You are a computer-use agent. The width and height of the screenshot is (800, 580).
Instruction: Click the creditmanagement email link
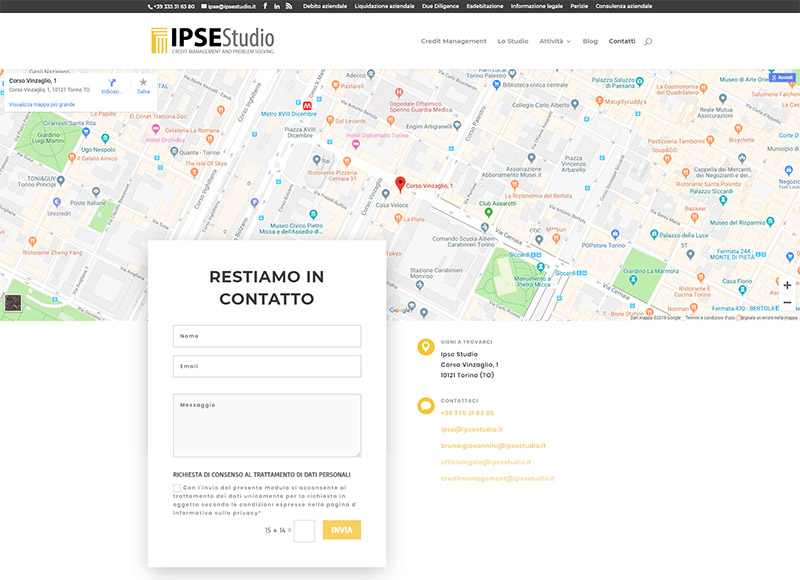497,478
